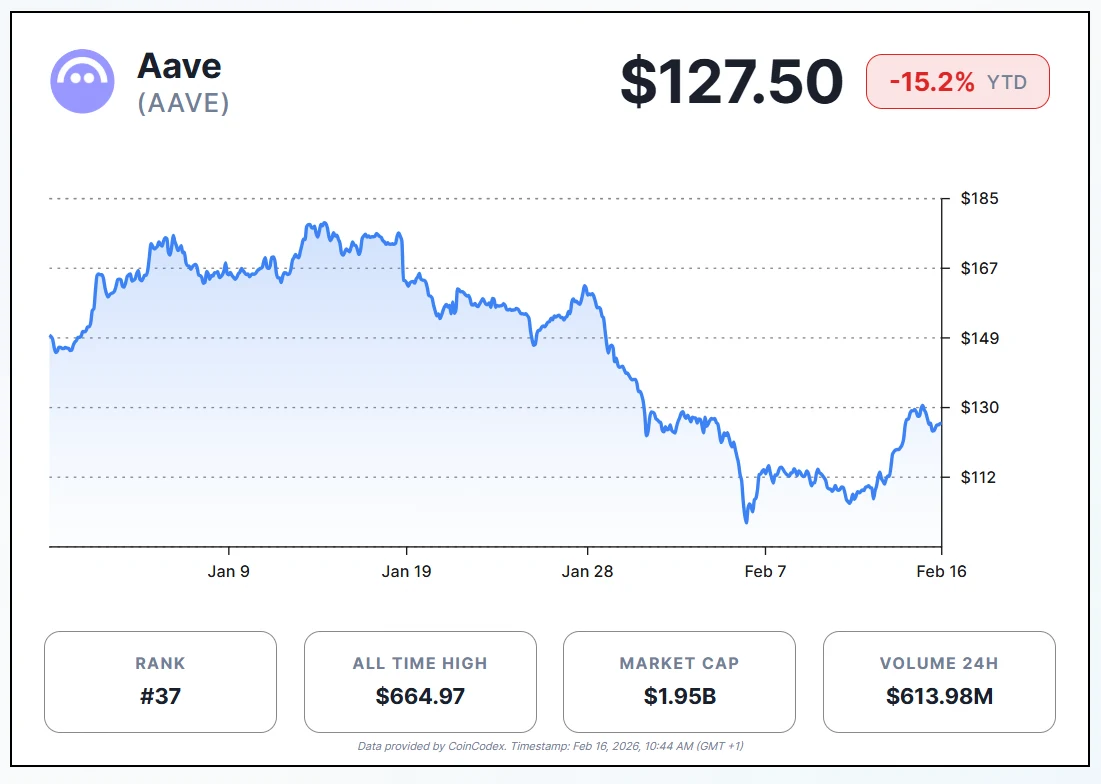
Task: Open the All Time High stat card
Action: [x=420, y=681]
